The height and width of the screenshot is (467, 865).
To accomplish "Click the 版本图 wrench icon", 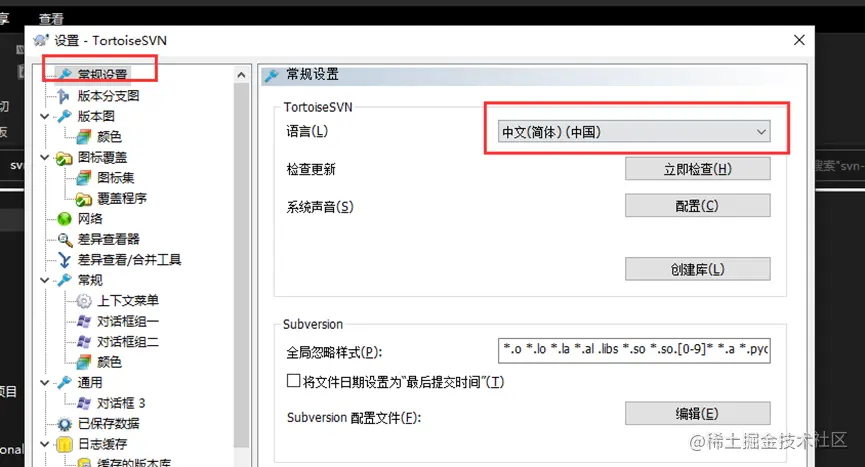I will click(65, 116).
